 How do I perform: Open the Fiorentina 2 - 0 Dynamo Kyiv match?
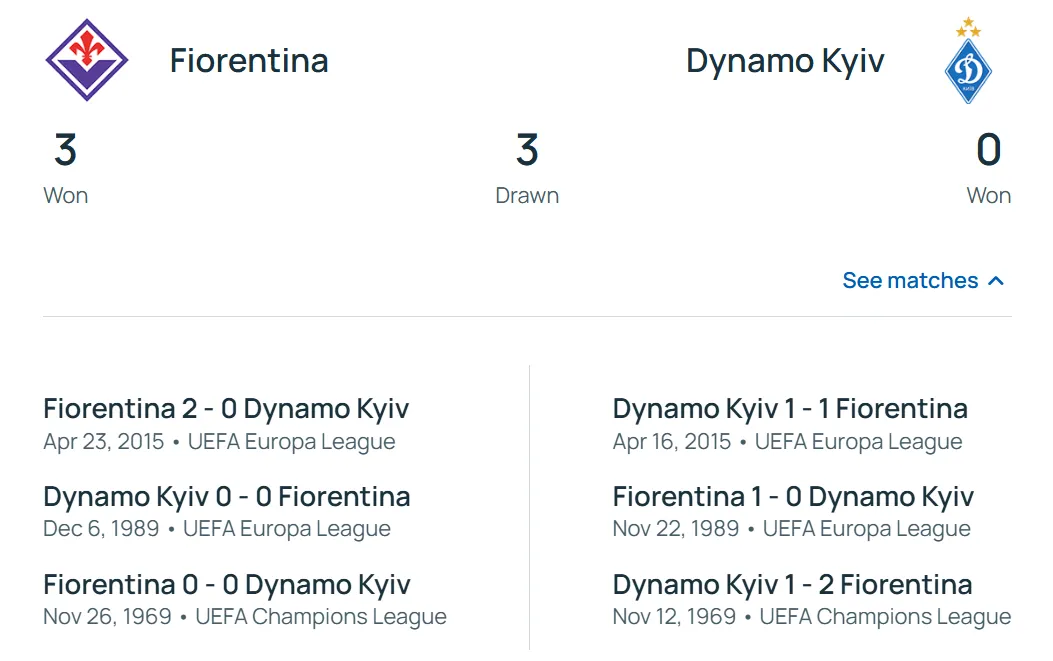(x=226, y=409)
